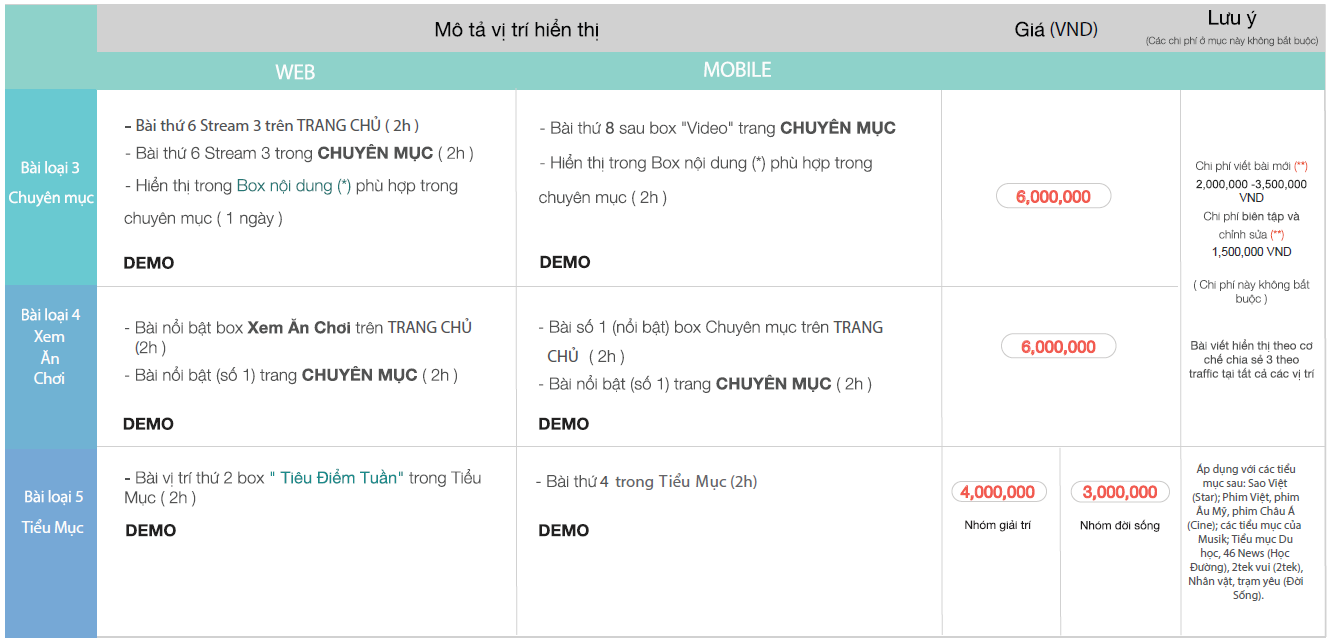Open the MOBILE DEMO link for Bài loại 3
This screenshot has width=1331, height=643.
coord(565,262)
